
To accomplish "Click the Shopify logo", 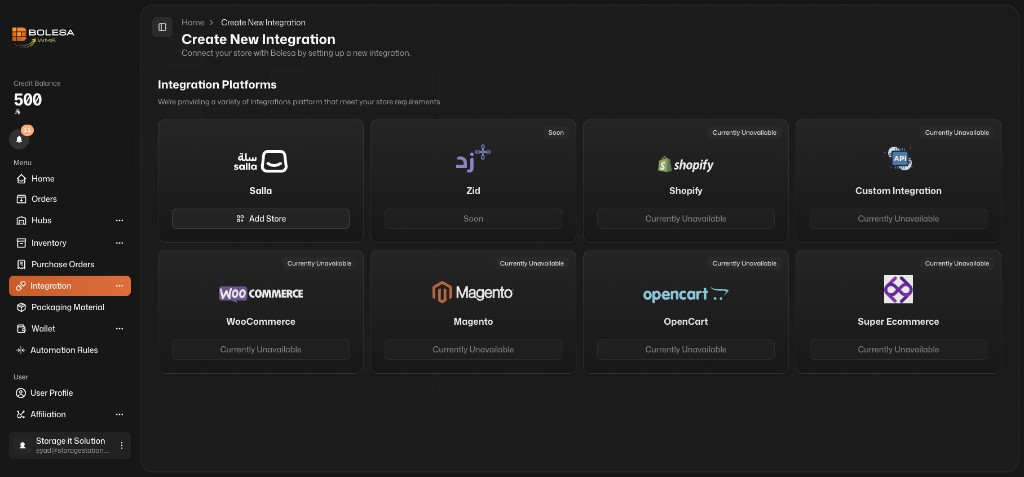I will click(686, 164).
